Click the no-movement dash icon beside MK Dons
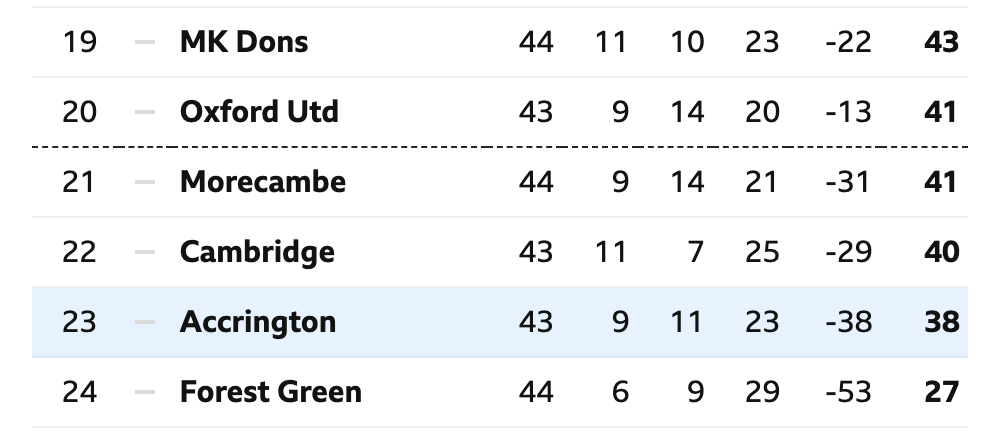Viewport: 990px width, 434px height. click(x=145, y=42)
